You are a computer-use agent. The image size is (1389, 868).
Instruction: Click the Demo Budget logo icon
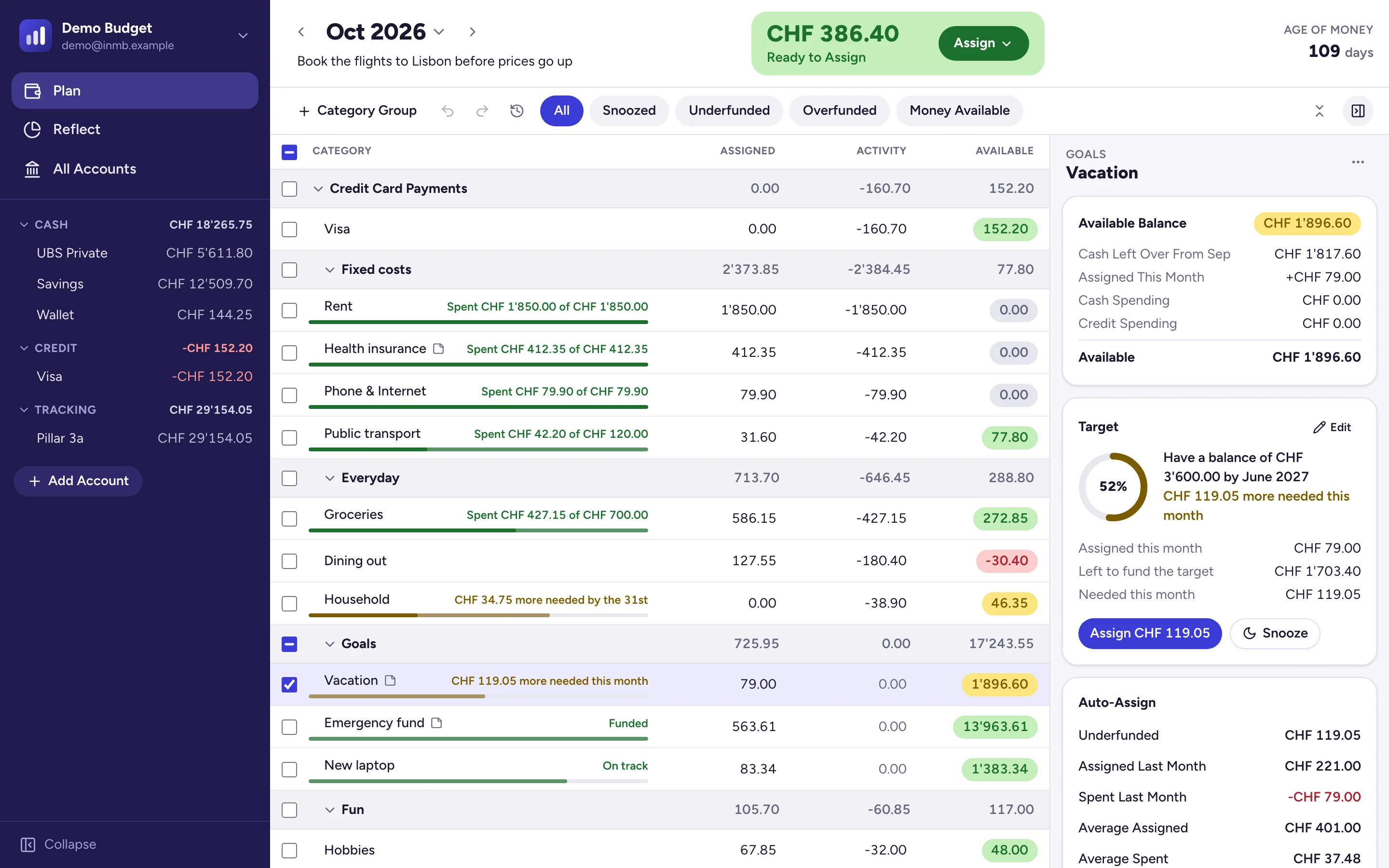(x=36, y=36)
